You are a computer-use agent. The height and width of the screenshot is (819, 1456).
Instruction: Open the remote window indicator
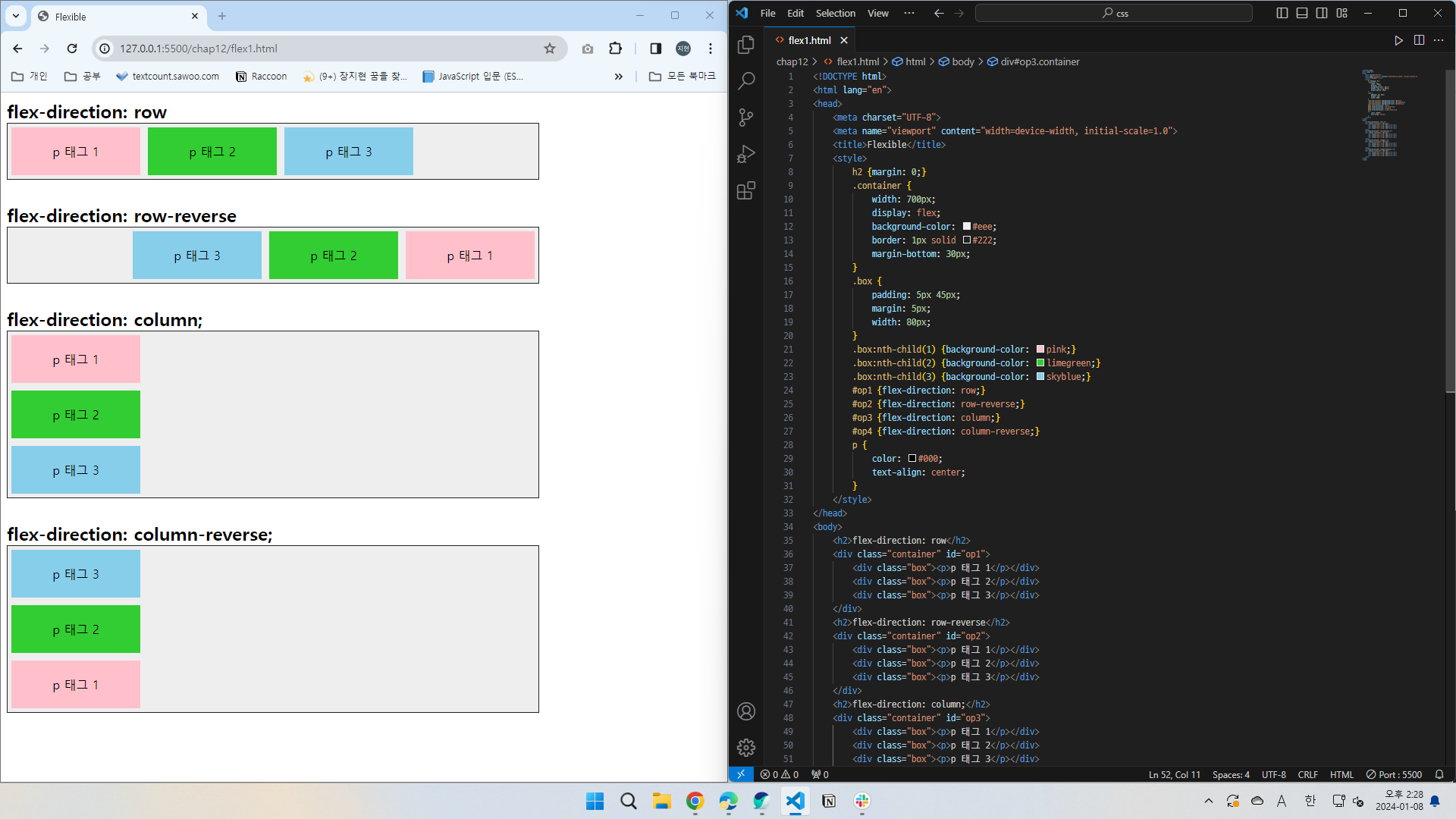pos(741,774)
